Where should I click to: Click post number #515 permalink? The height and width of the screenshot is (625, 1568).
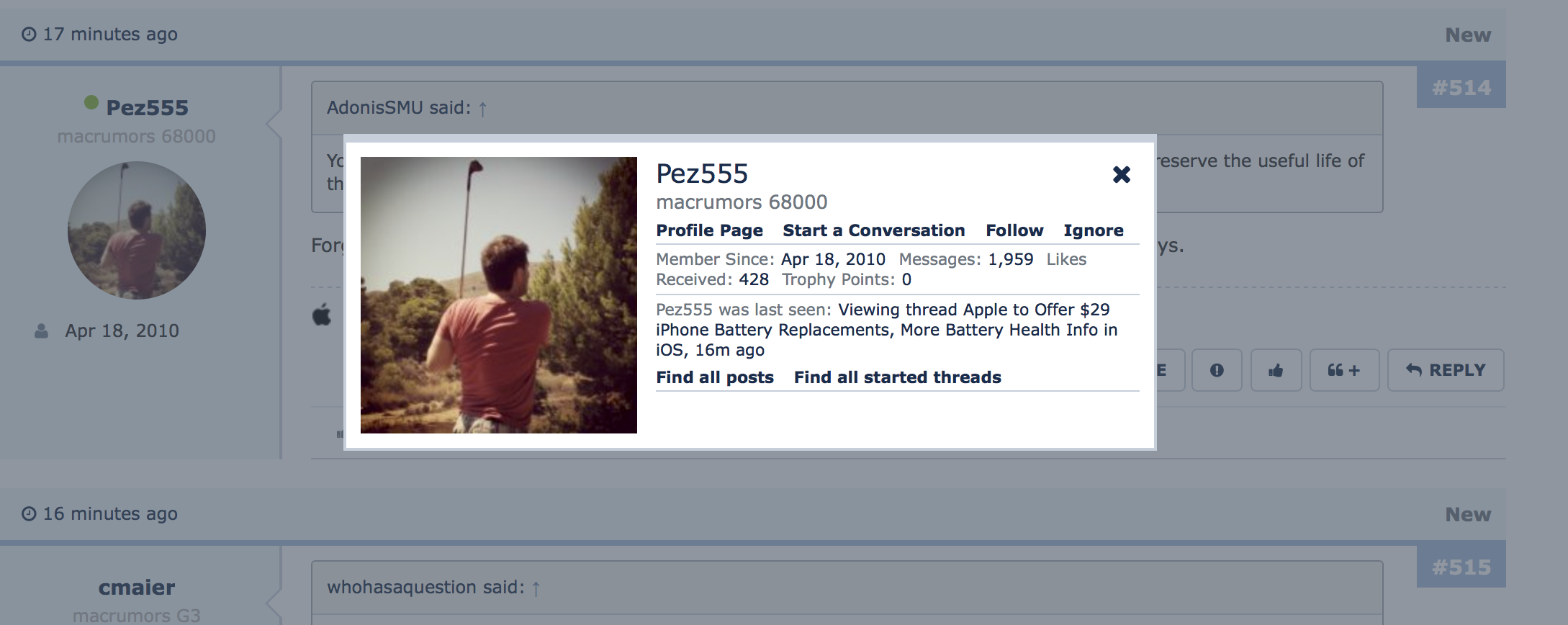[1461, 567]
